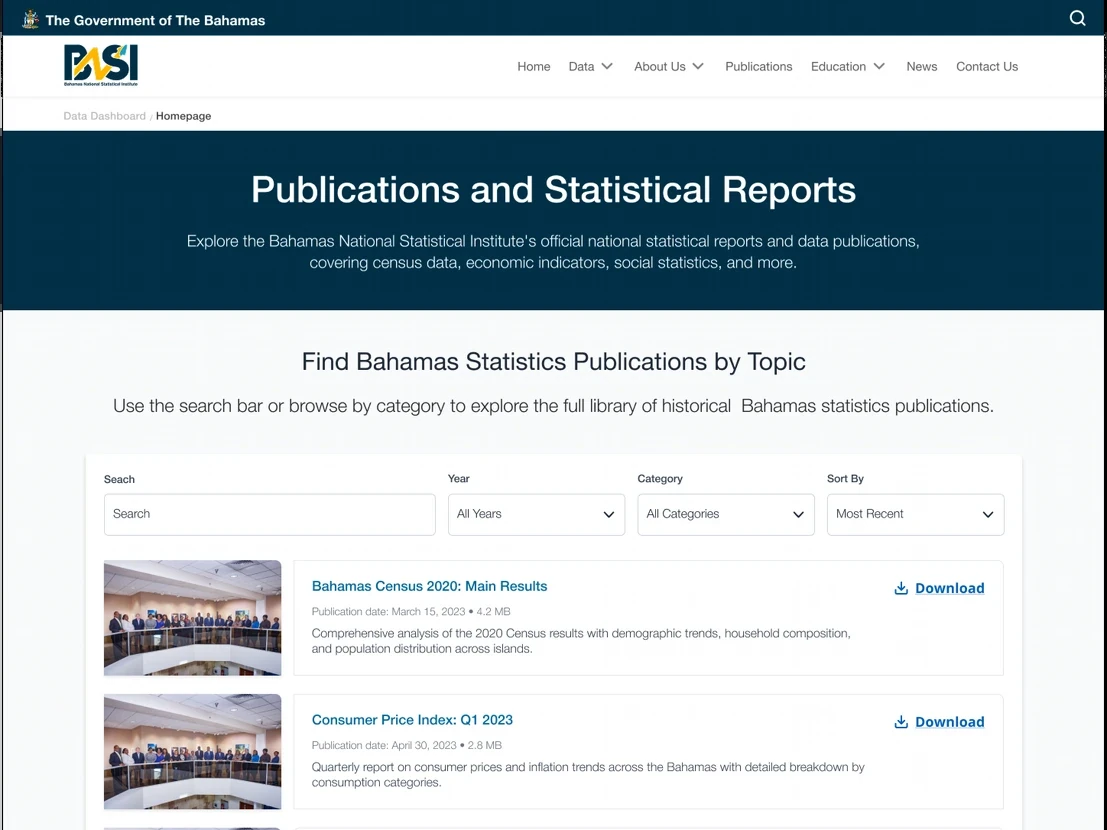
Task: Open Contact Us in navigation
Action: 987,66
